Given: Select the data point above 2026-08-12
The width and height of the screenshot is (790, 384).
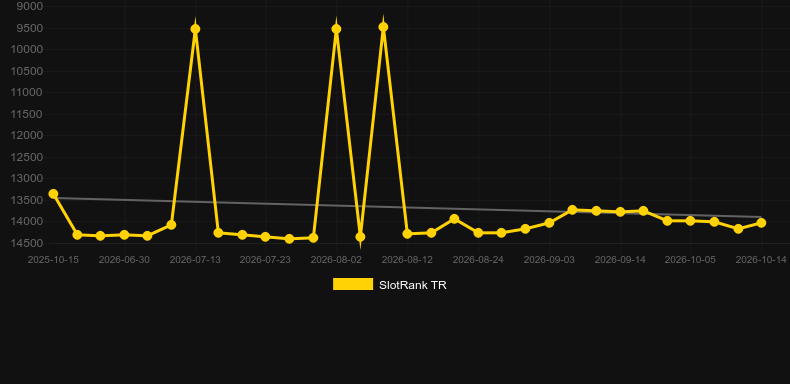Looking at the screenshot, I should (407, 234).
